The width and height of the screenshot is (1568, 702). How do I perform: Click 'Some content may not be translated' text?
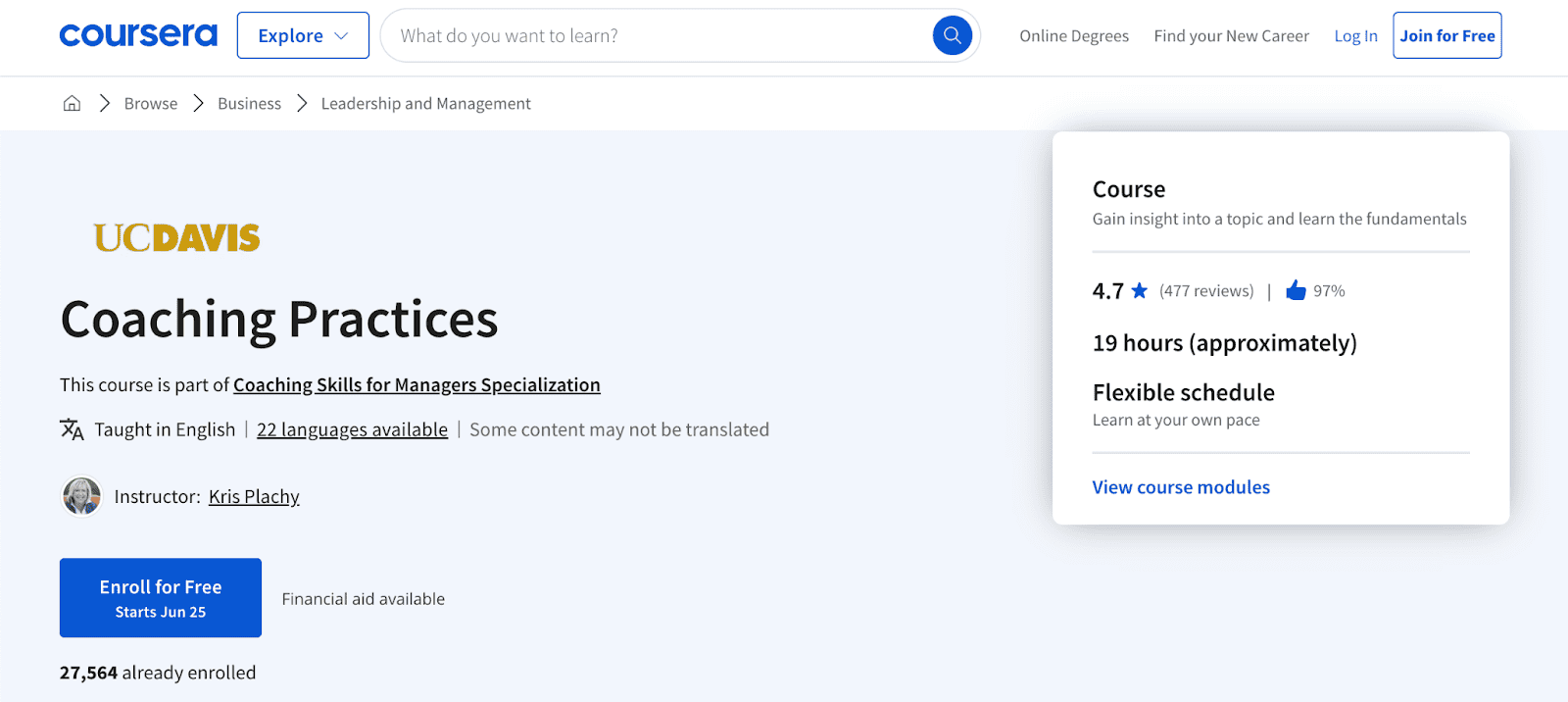click(619, 429)
